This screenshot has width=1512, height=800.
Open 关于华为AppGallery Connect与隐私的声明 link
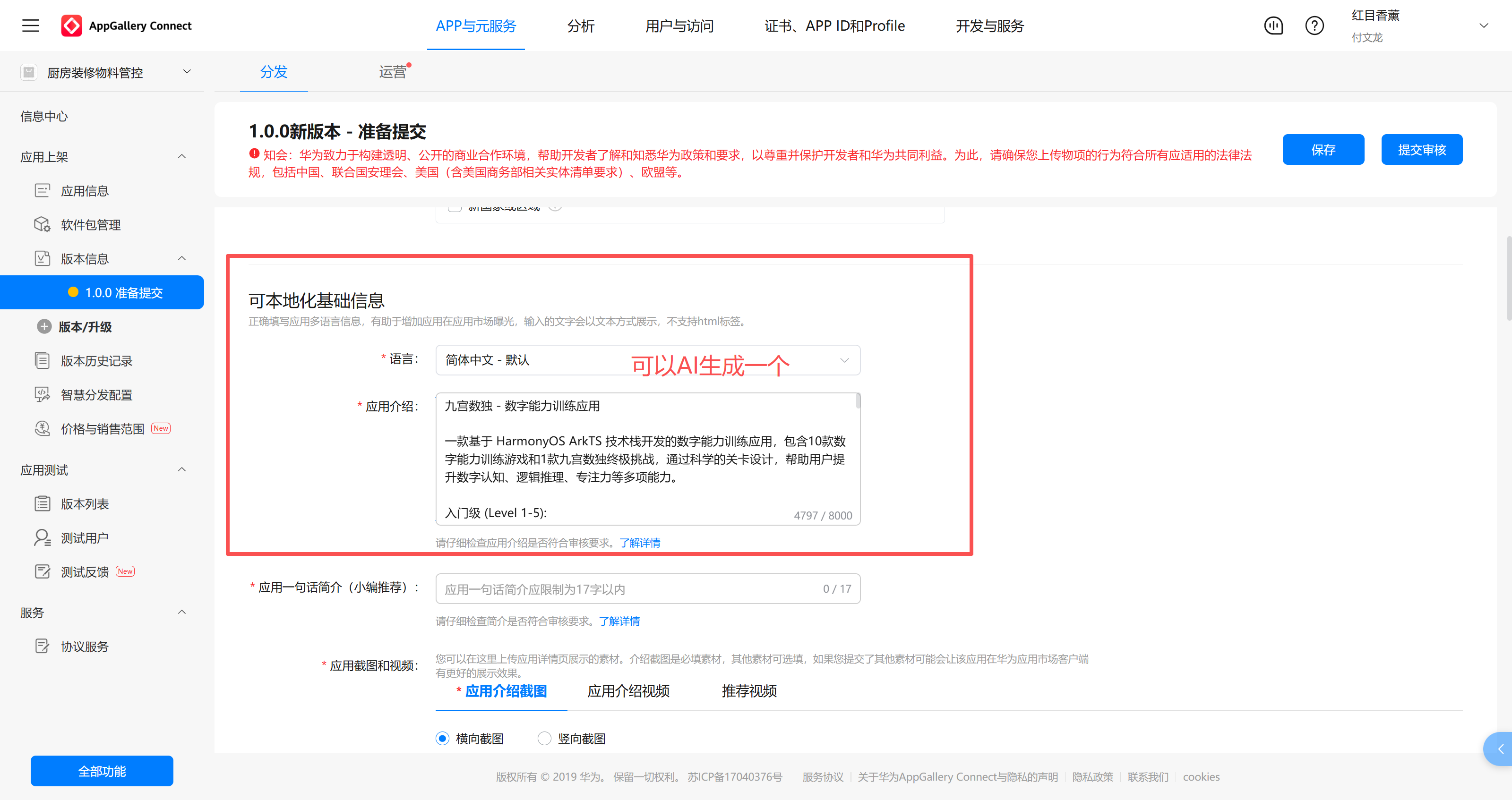tap(957, 776)
